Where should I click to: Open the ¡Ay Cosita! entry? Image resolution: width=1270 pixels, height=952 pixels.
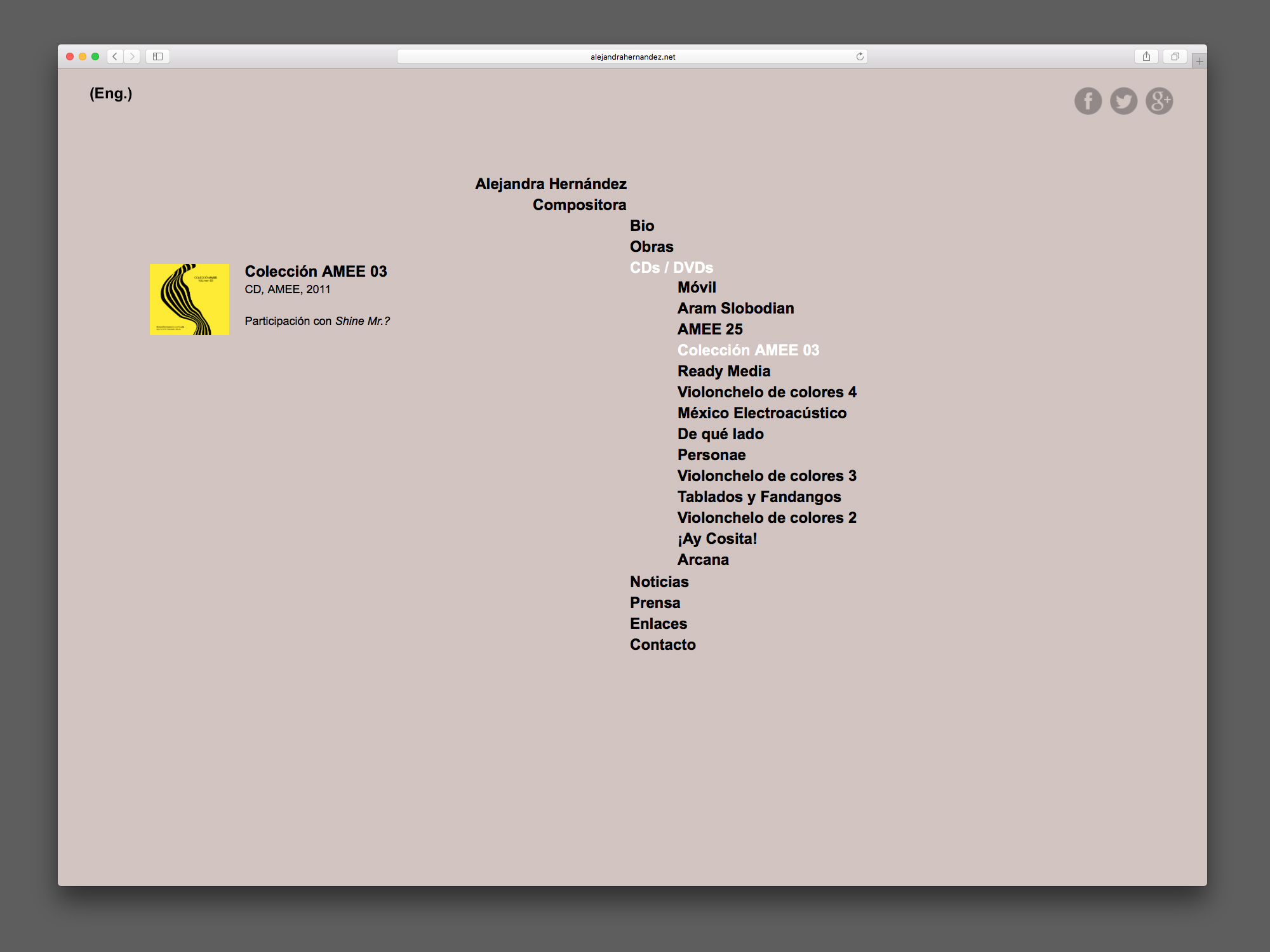717,539
